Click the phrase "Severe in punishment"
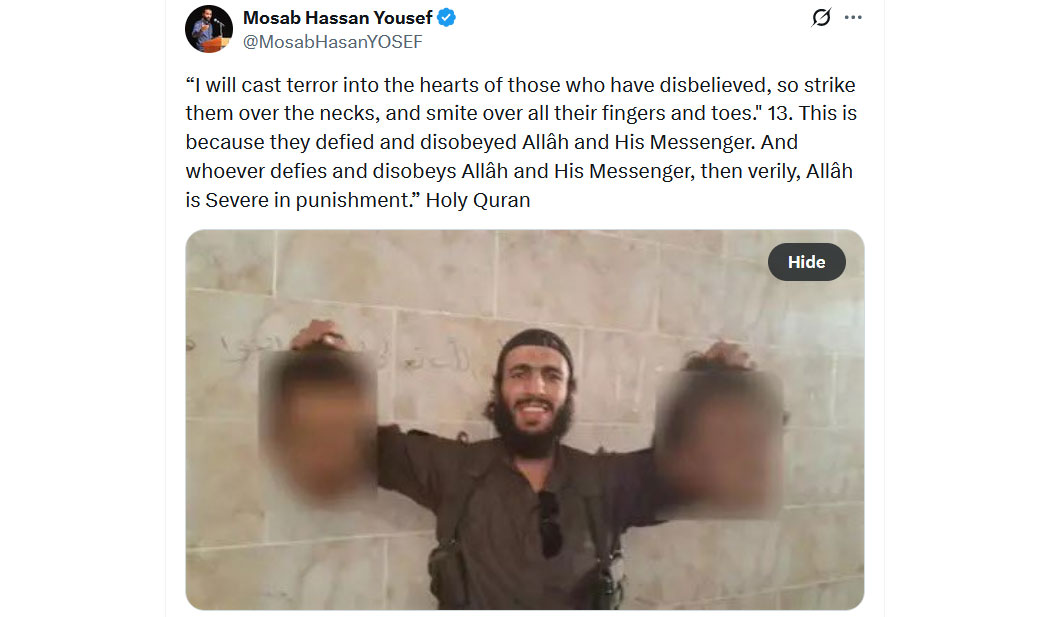 (x=306, y=200)
